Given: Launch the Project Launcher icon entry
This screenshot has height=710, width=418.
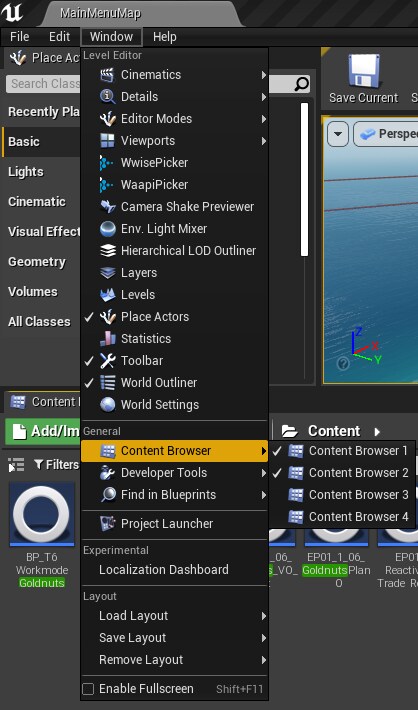Looking at the screenshot, I should [x=107, y=523].
